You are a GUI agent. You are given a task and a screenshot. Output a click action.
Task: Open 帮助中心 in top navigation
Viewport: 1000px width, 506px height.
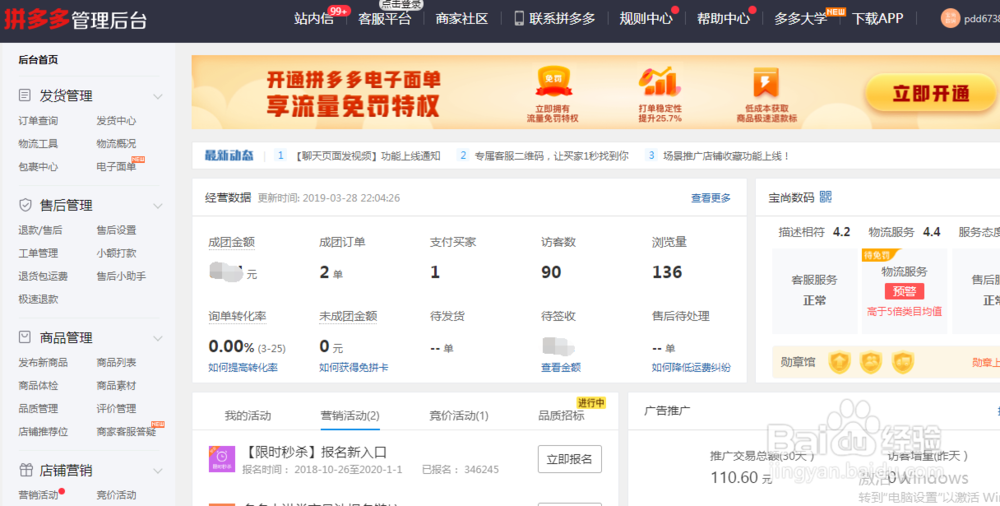point(723,19)
